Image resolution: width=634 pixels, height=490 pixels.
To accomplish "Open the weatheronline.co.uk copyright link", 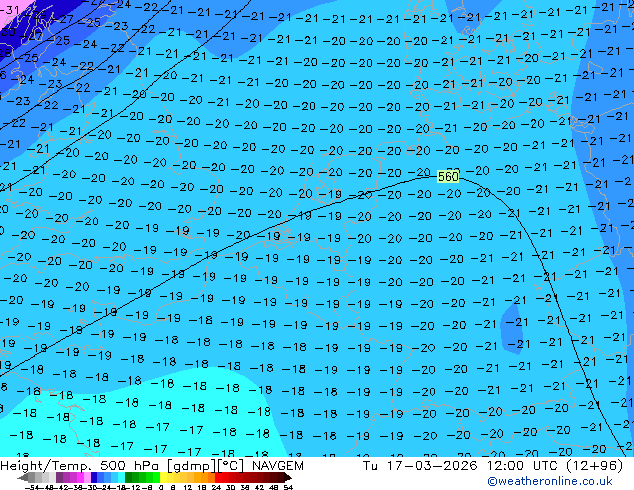I will [x=549, y=481].
